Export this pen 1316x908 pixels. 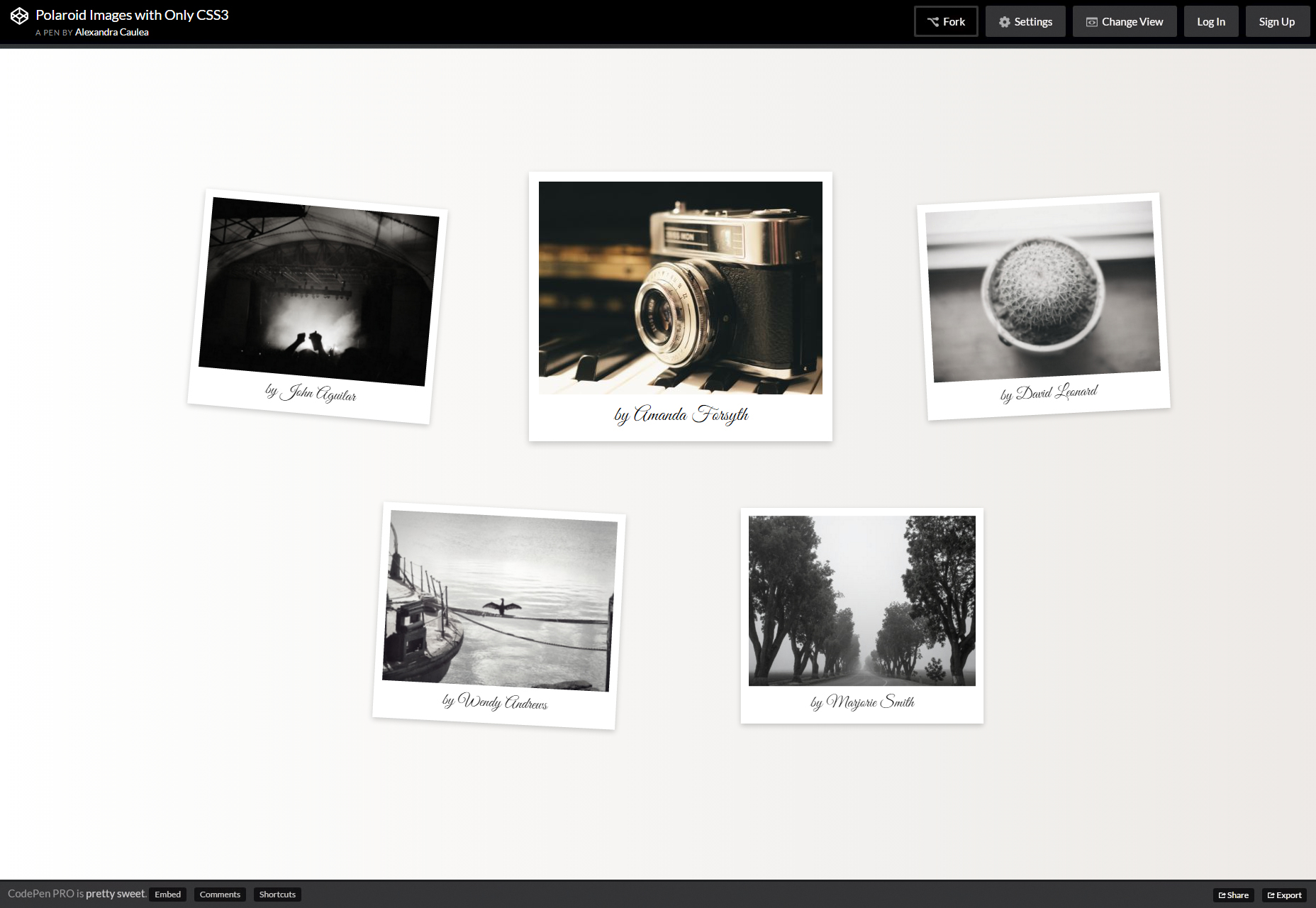tap(1283, 895)
